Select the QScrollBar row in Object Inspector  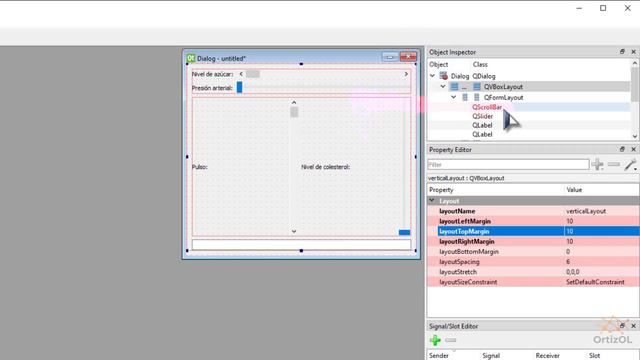[x=529, y=107]
